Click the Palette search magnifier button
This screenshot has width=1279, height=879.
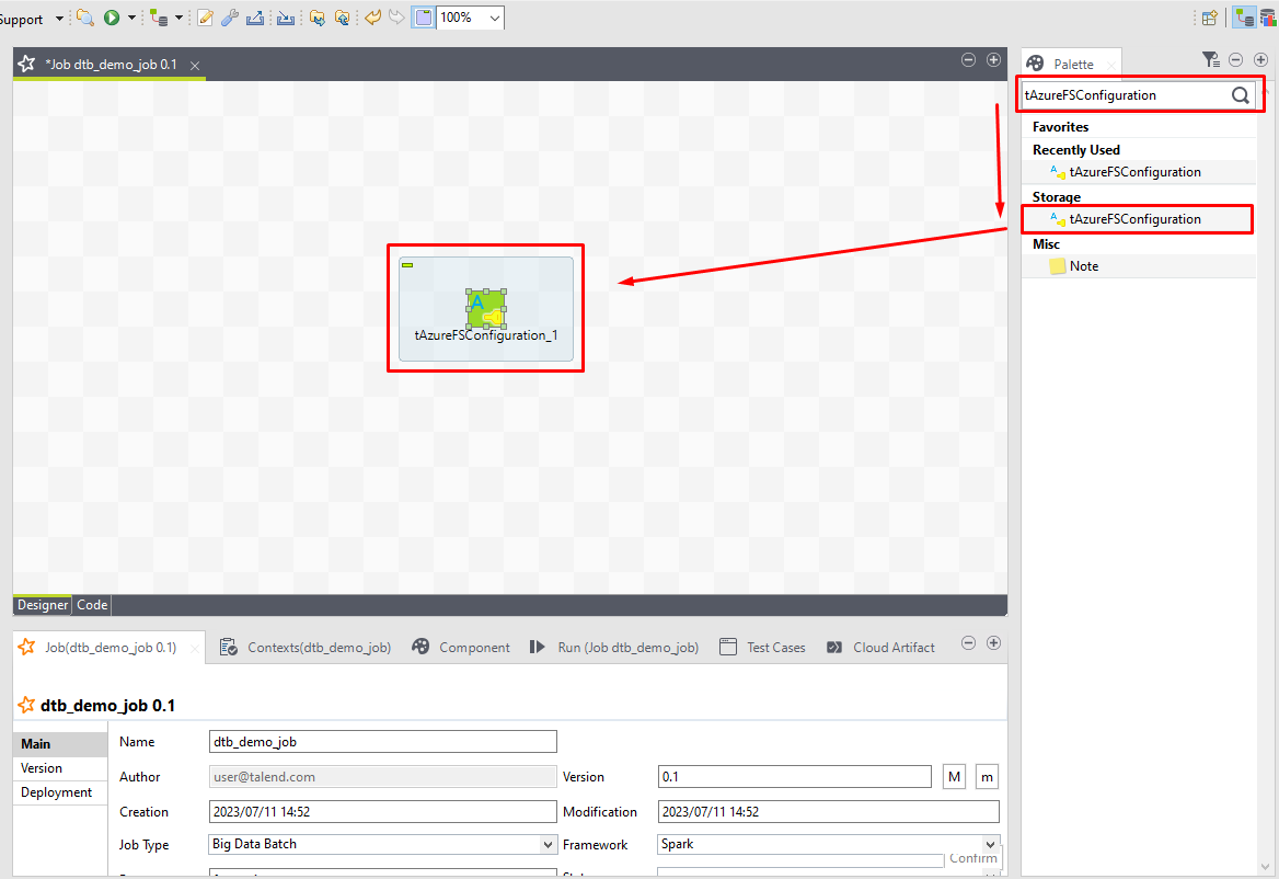click(x=1240, y=95)
